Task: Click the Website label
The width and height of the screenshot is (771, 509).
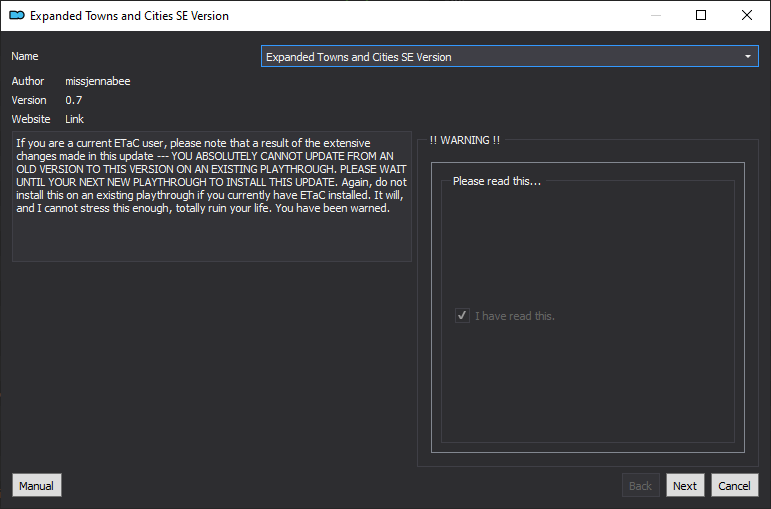Action: pos(31,119)
